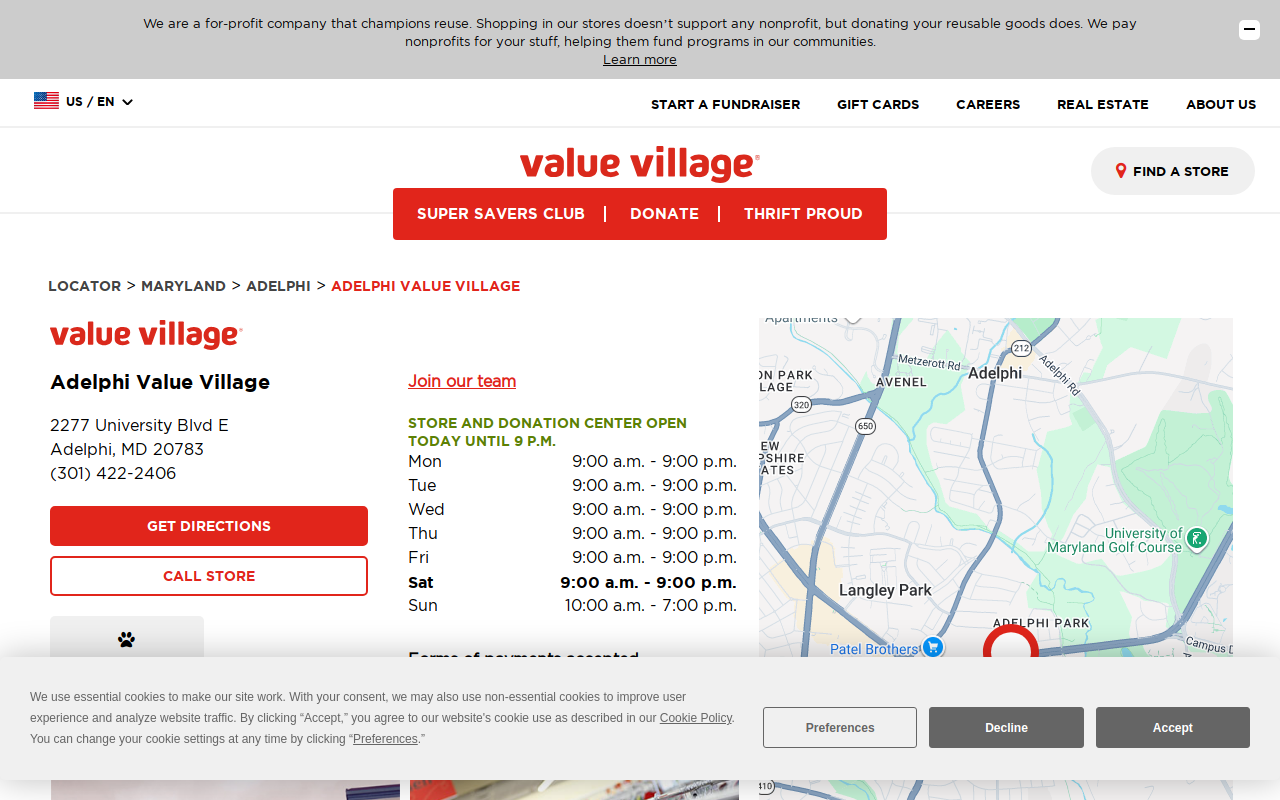Click the Adelphi label on map
This screenshot has height=800, width=1280.
pos(995,373)
